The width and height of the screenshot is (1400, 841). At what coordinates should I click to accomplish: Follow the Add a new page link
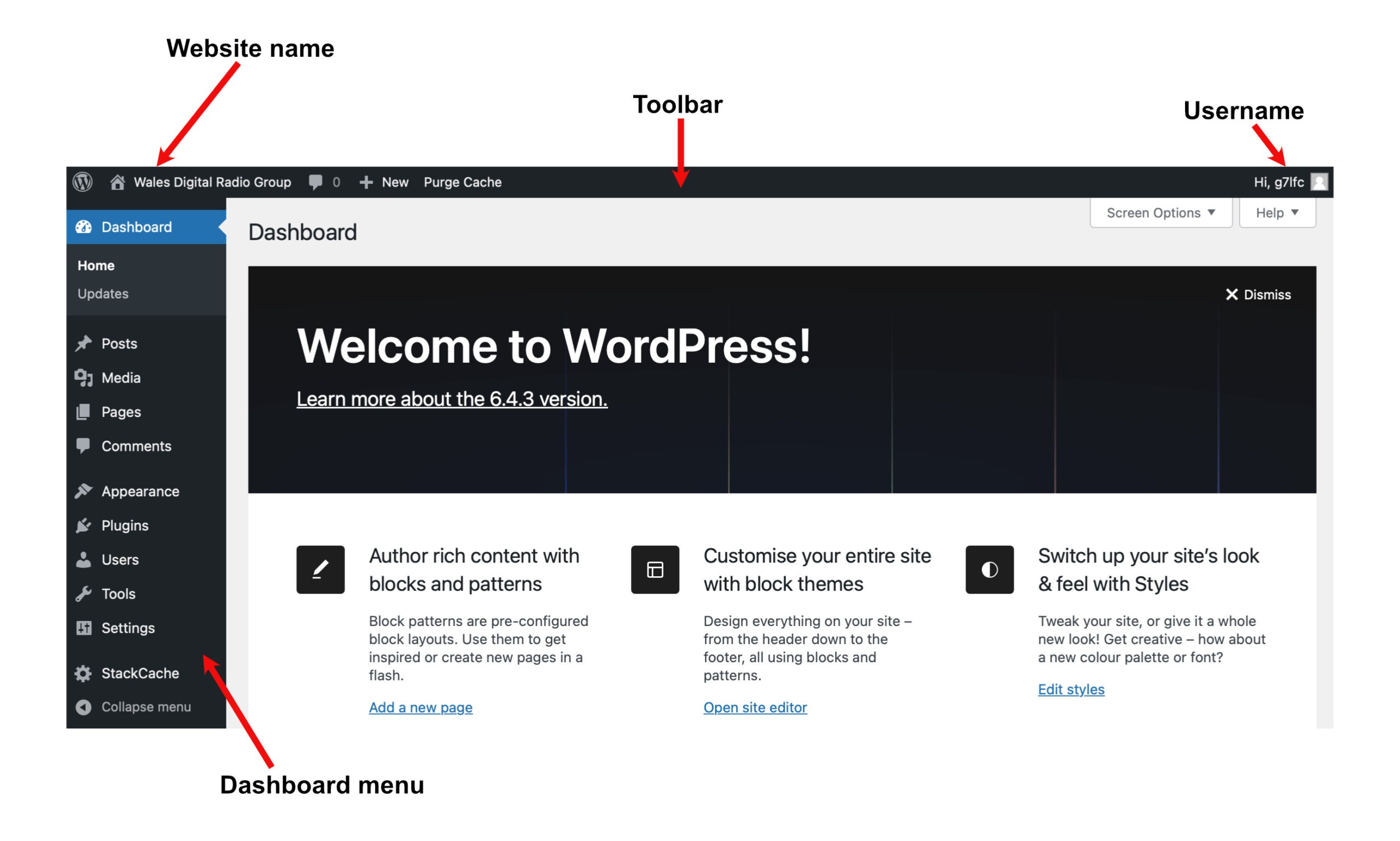420,707
